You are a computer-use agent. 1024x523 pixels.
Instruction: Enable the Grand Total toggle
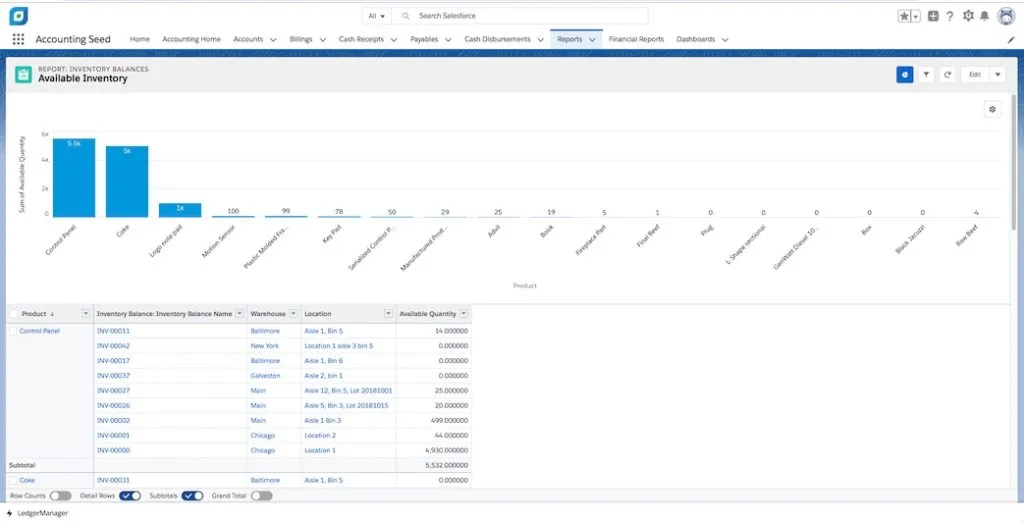(x=261, y=495)
